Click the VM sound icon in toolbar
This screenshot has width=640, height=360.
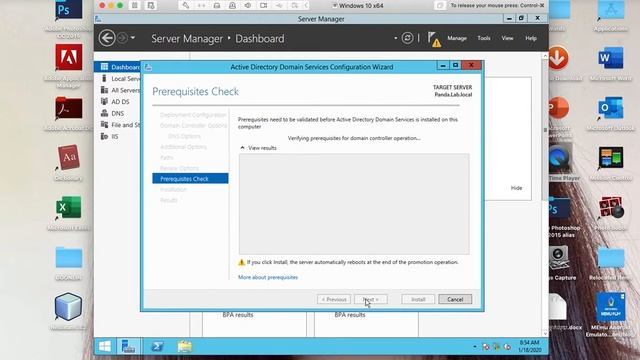coord(248,5)
